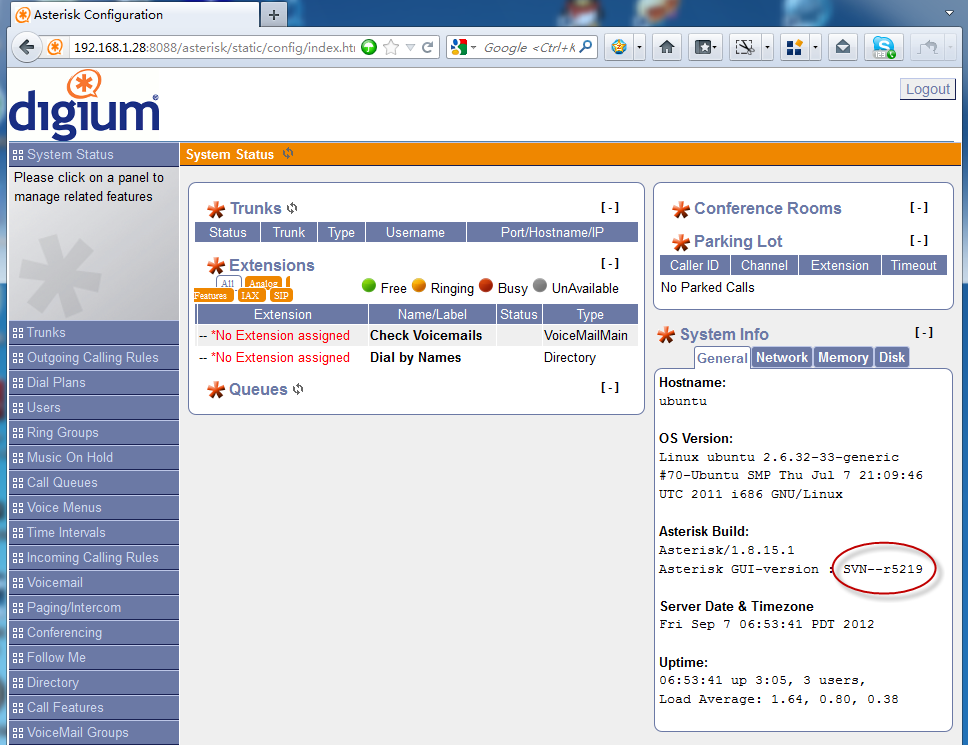Open Music On Hold in the sidebar

[94, 457]
